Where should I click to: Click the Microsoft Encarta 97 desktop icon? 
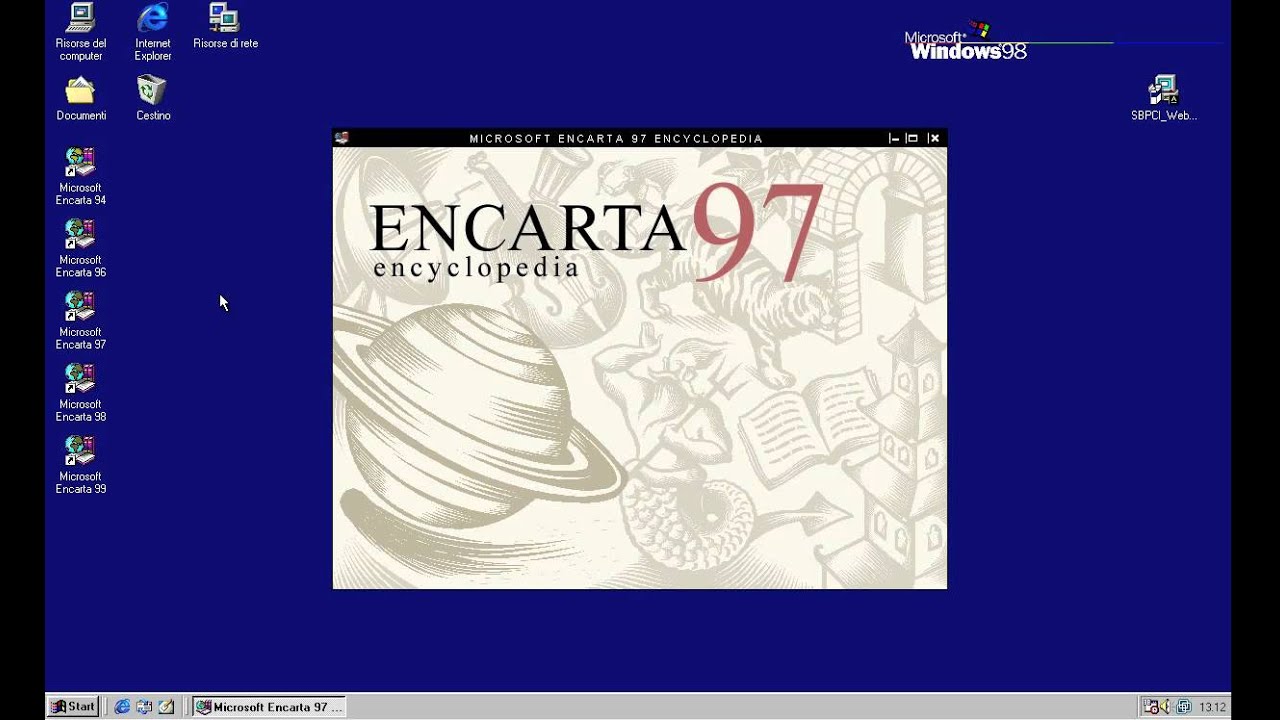click(x=80, y=320)
